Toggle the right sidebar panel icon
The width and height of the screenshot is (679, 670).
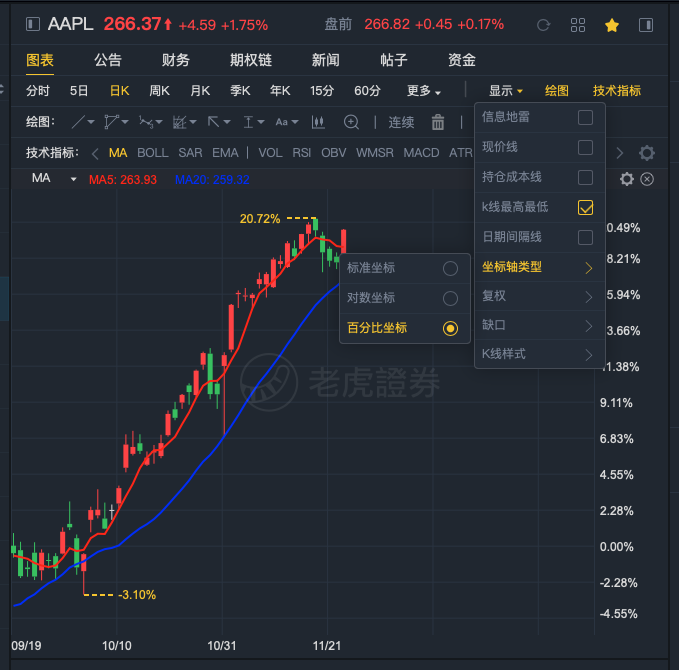[x=646, y=25]
